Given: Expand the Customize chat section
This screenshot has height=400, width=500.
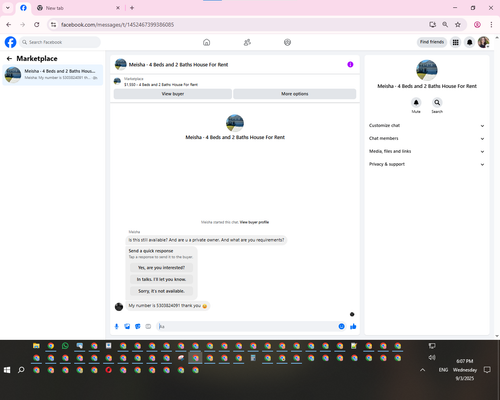Looking at the screenshot, I should [426, 126].
